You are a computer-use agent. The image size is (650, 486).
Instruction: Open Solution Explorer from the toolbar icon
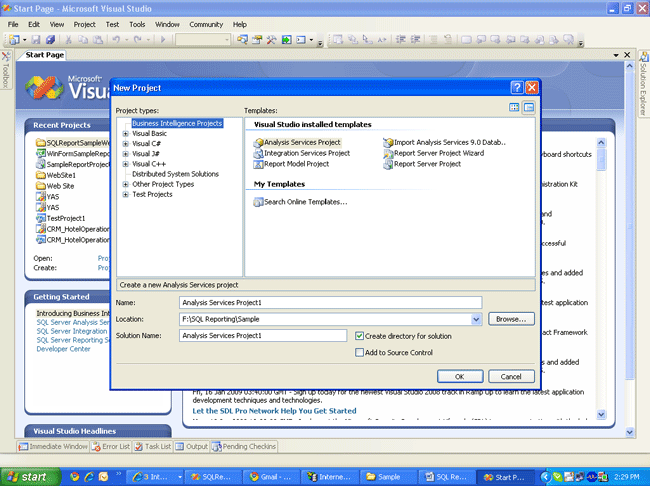[243, 39]
